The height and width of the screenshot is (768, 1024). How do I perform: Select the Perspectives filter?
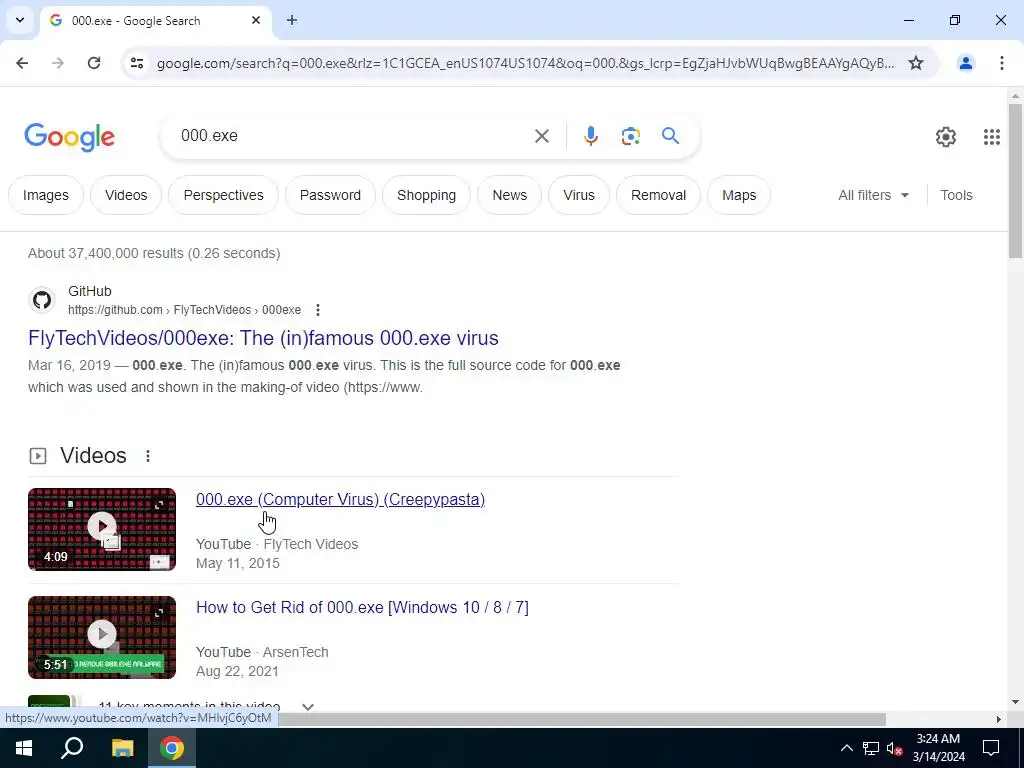(223, 195)
